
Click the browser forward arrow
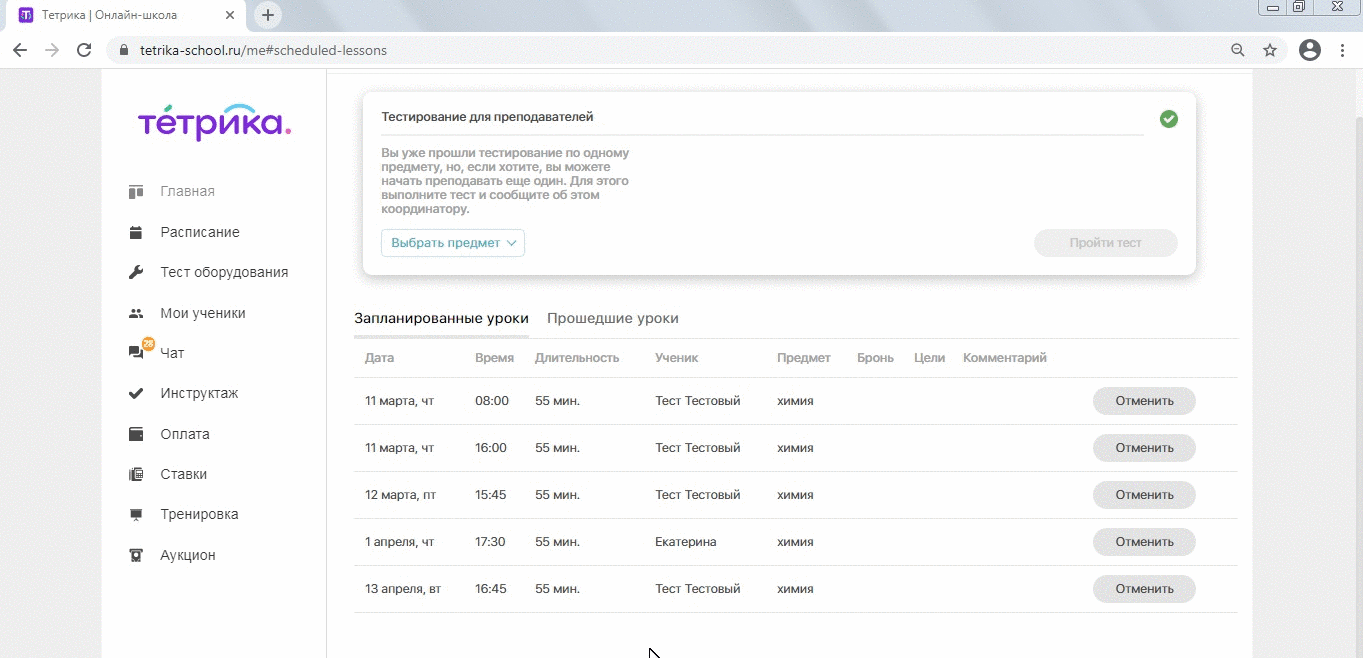52,50
